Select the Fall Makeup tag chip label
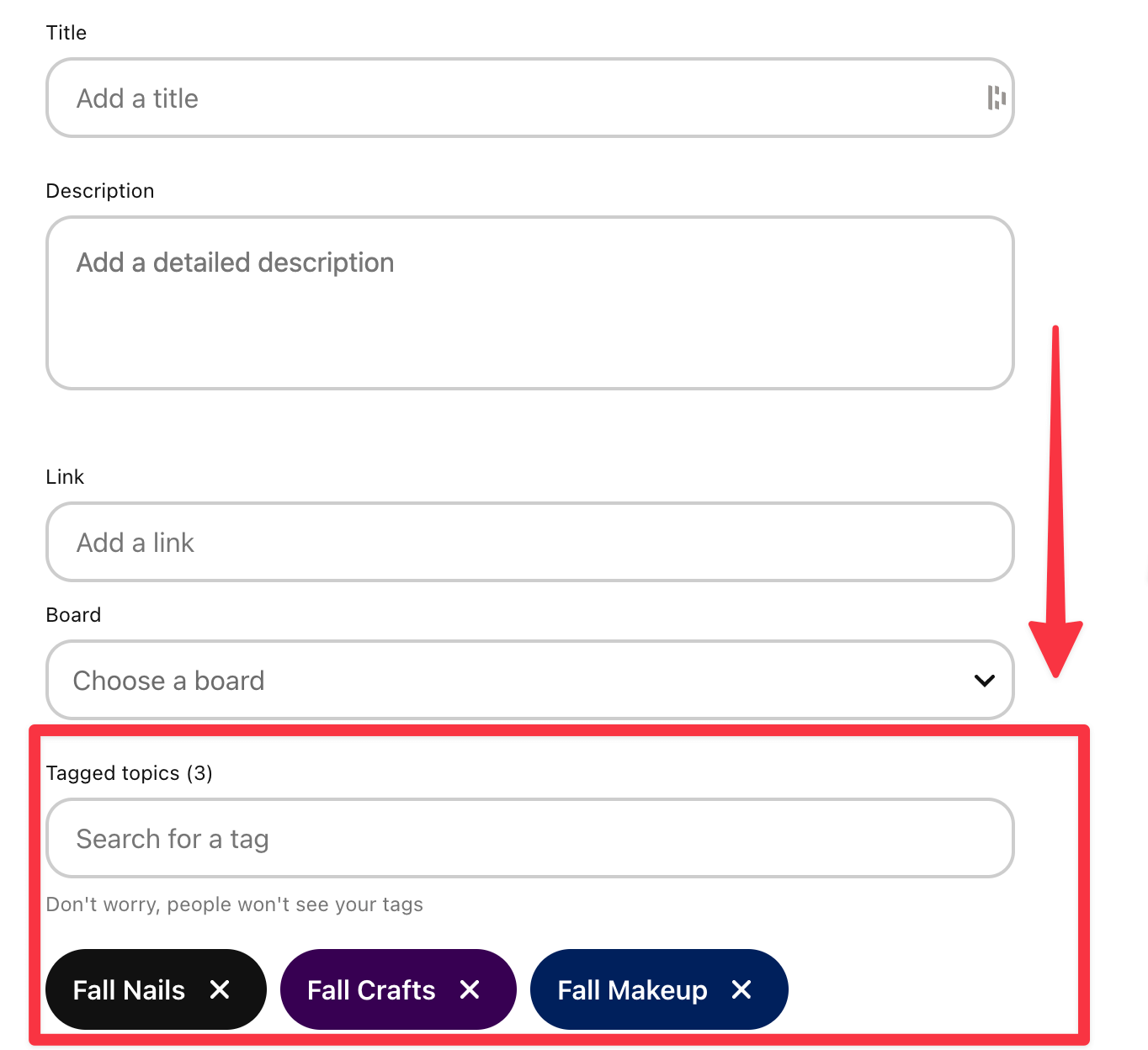The image size is (1148, 1050). pos(632,990)
